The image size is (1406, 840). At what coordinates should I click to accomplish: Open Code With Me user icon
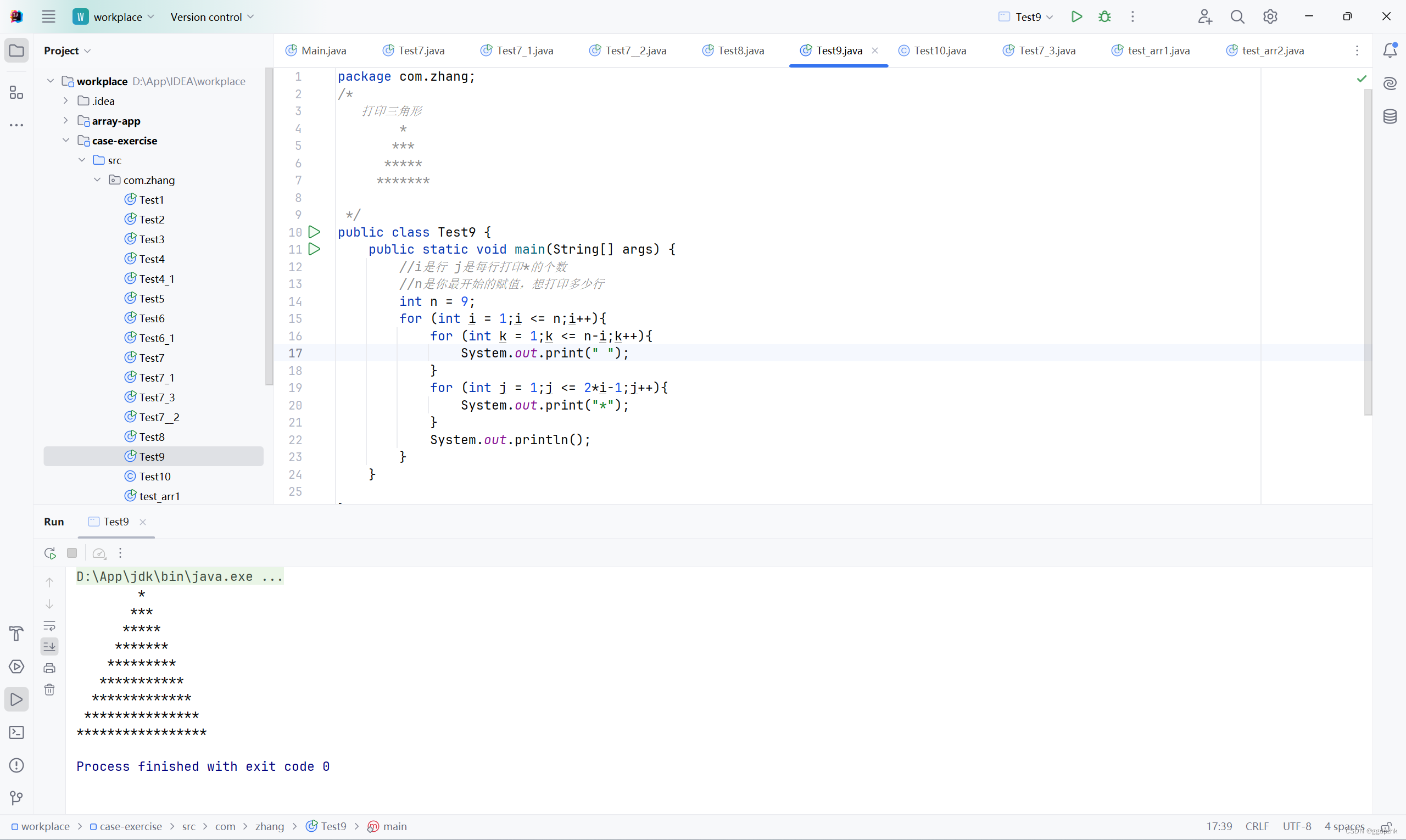tap(1204, 16)
